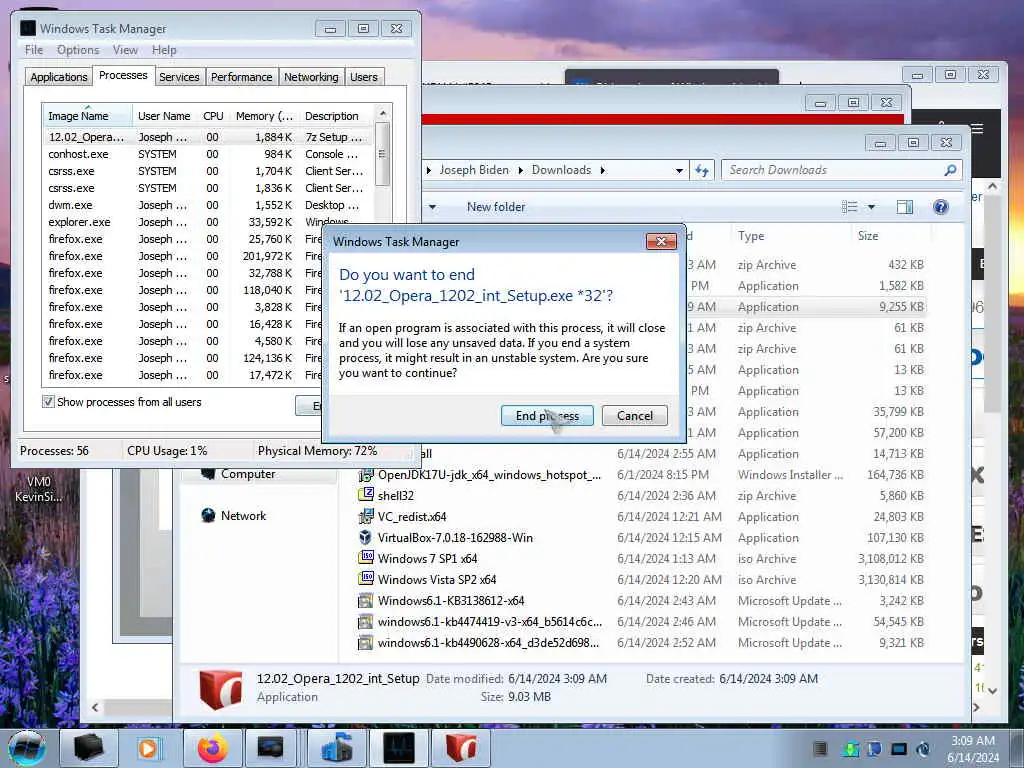
Task: Open Task Manager taskbar icon
Action: (398, 748)
